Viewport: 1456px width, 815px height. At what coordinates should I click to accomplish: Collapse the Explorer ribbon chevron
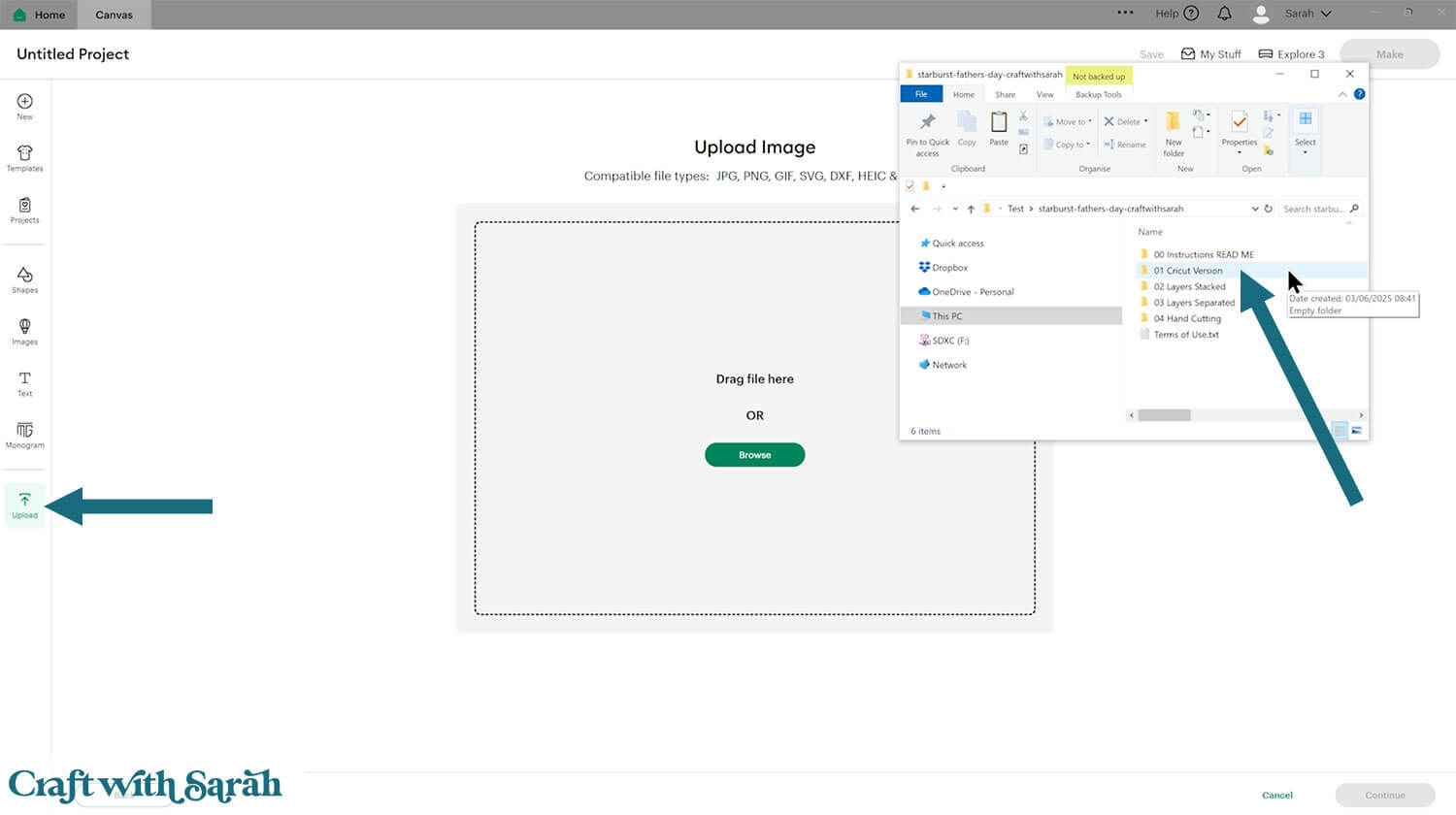click(x=1342, y=94)
